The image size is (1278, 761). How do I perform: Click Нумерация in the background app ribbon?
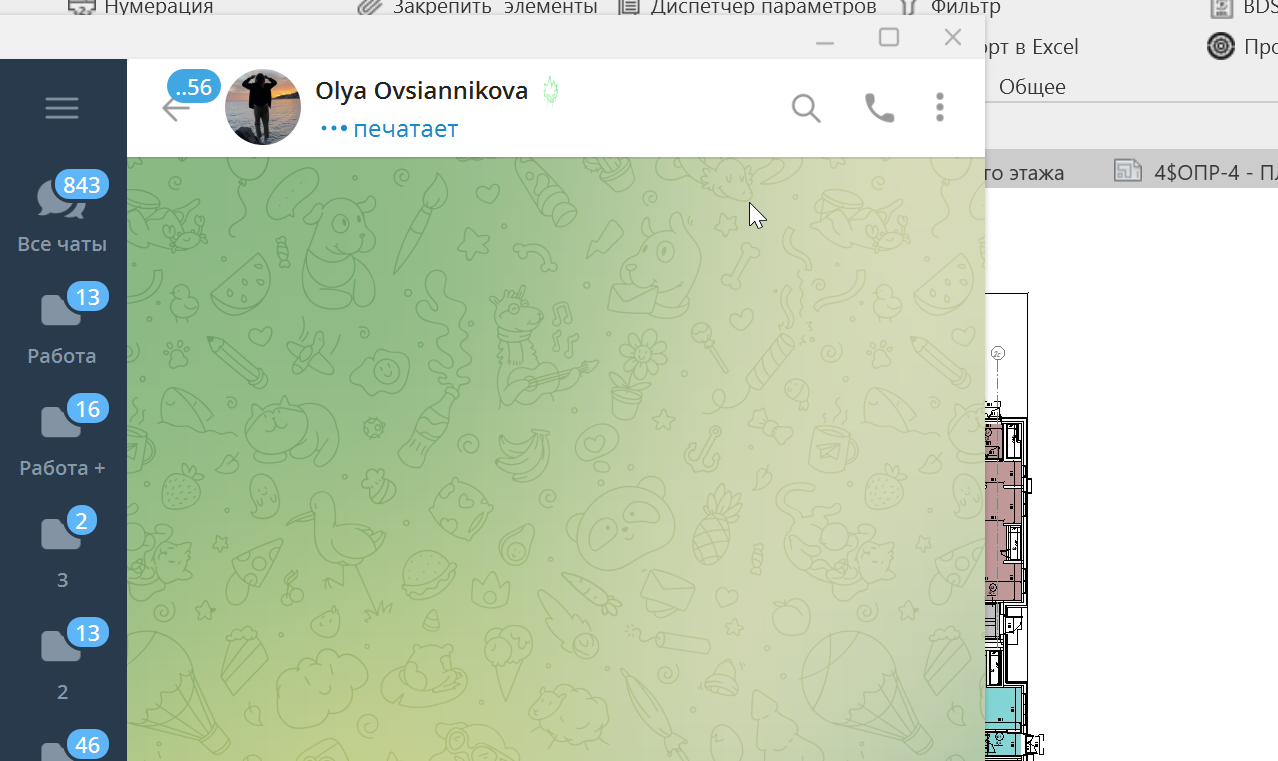(x=142, y=8)
